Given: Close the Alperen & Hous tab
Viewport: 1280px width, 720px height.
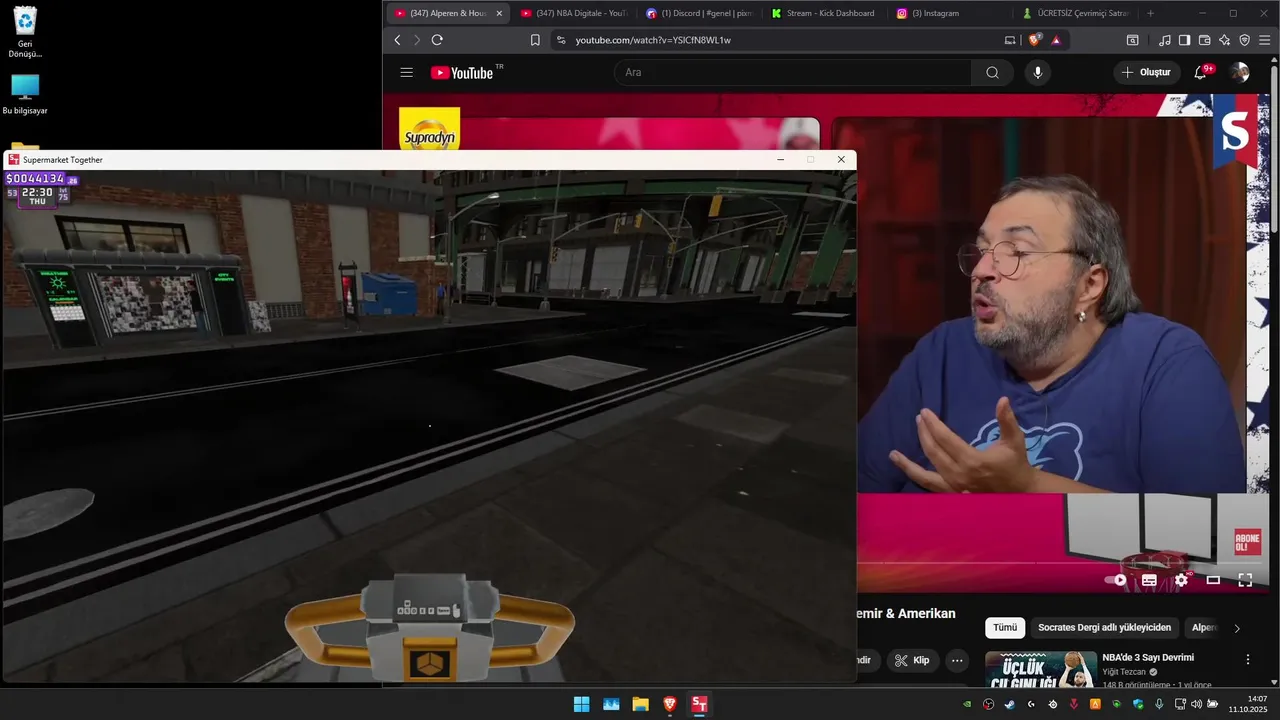Looking at the screenshot, I should click(x=499, y=13).
